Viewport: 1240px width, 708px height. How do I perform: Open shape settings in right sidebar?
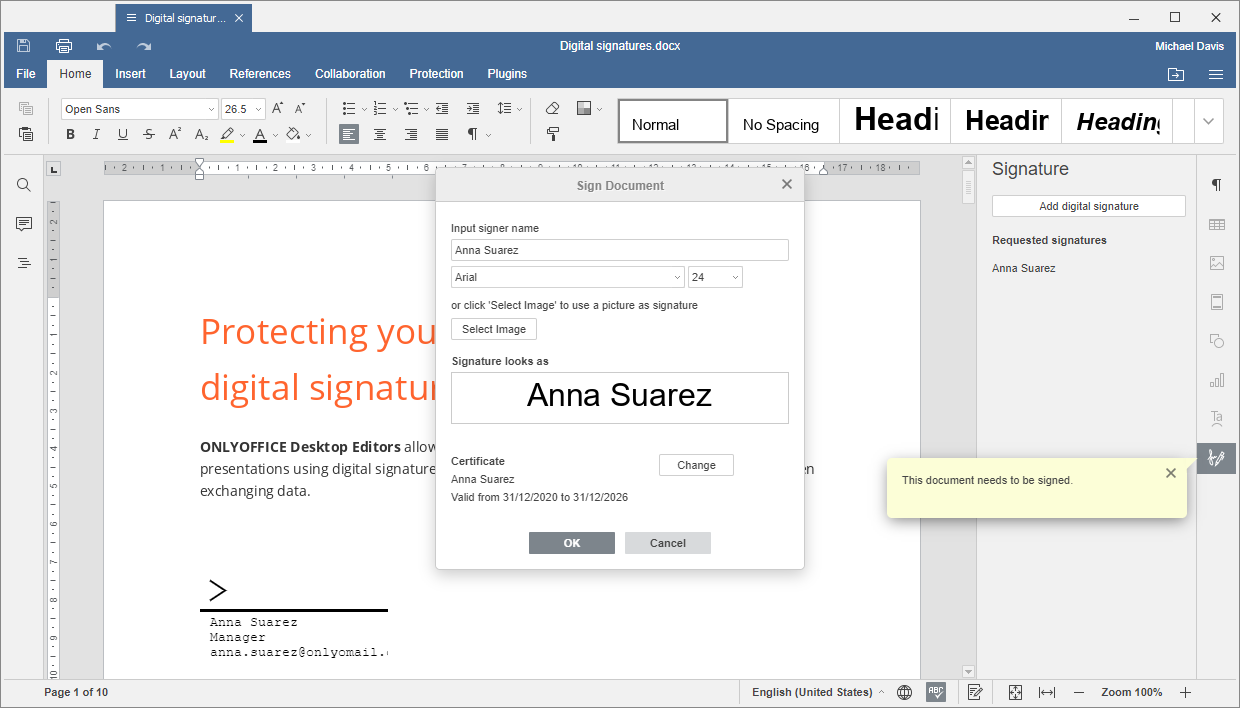[x=1217, y=341]
